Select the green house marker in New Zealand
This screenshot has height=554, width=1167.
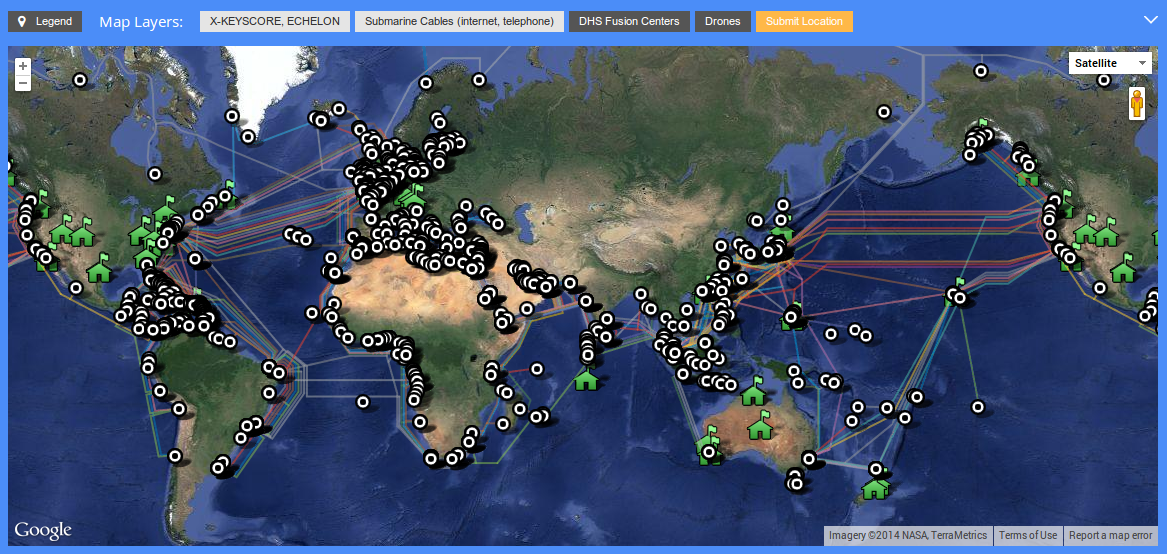[875, 486]
